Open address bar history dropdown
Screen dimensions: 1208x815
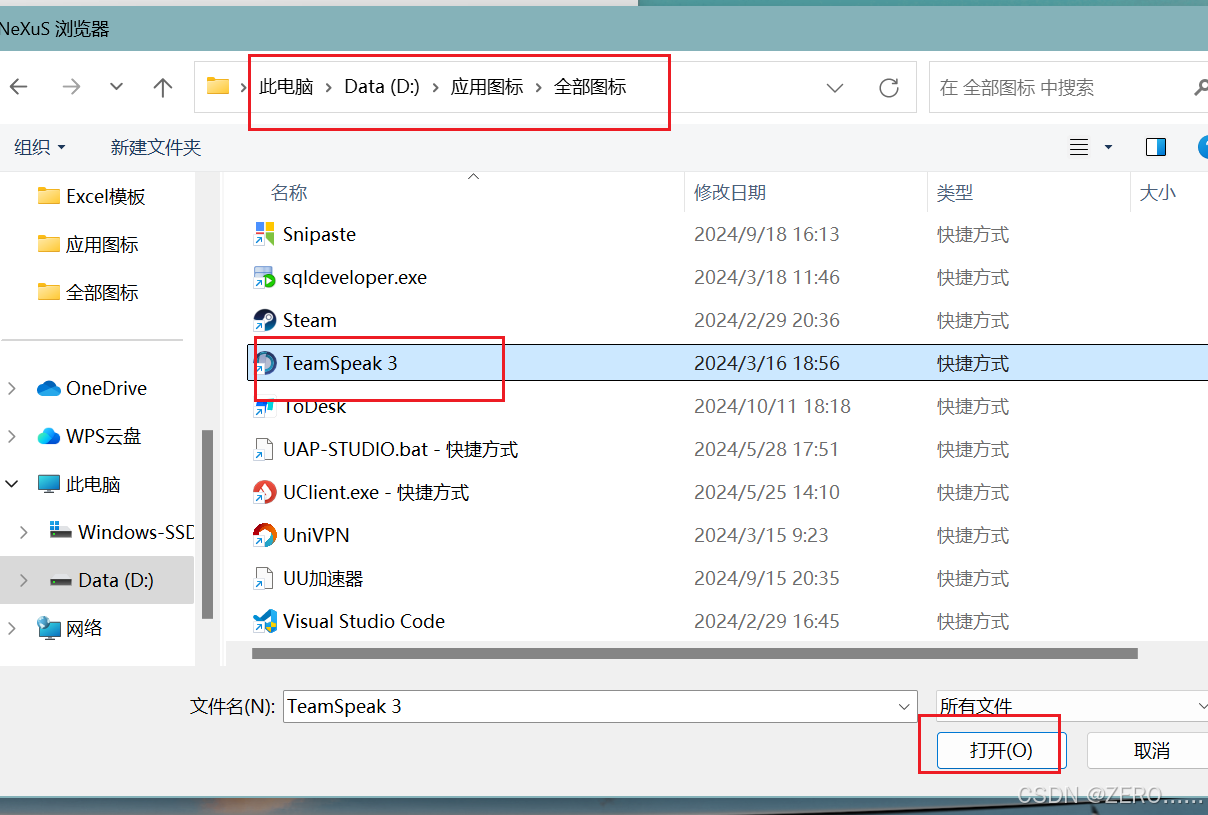(835, 88)
